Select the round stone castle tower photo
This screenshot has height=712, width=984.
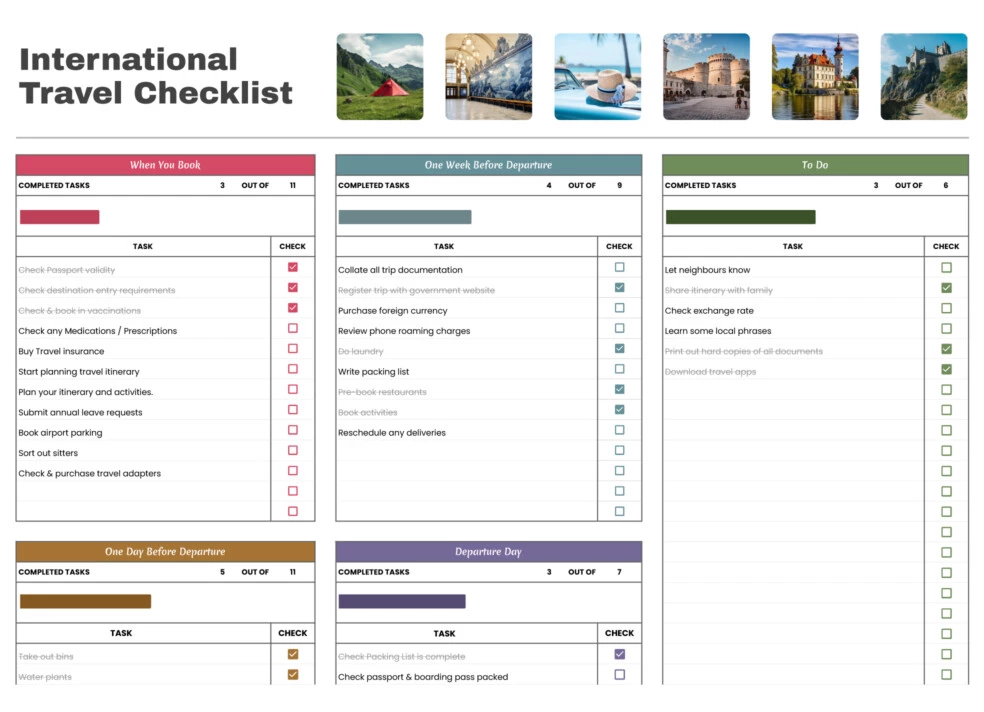pyautogui.click(x=706, y=77)
